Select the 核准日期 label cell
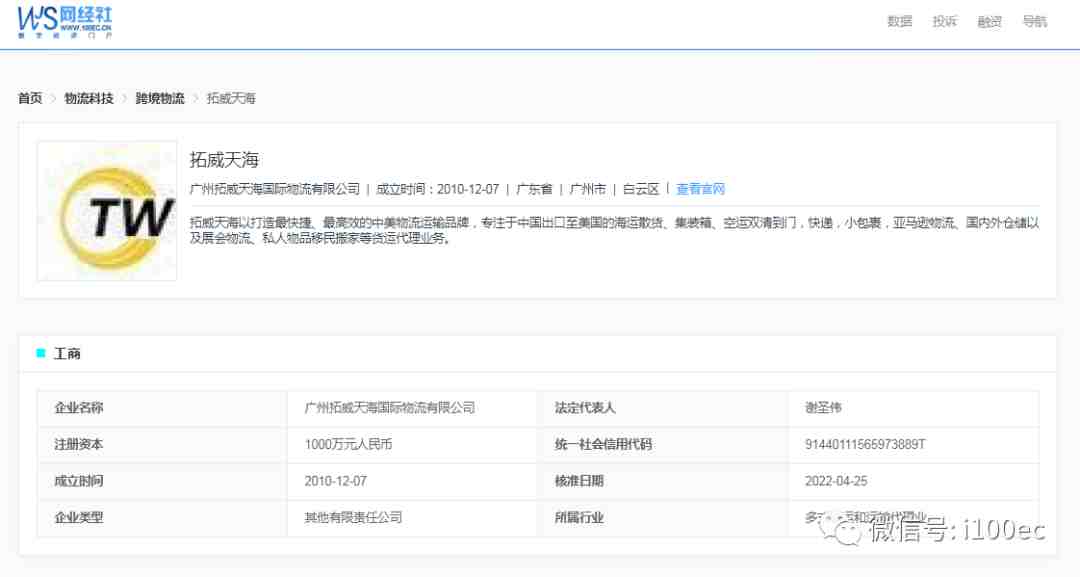This screenshot has height=577, width=1080. [663, 481]
